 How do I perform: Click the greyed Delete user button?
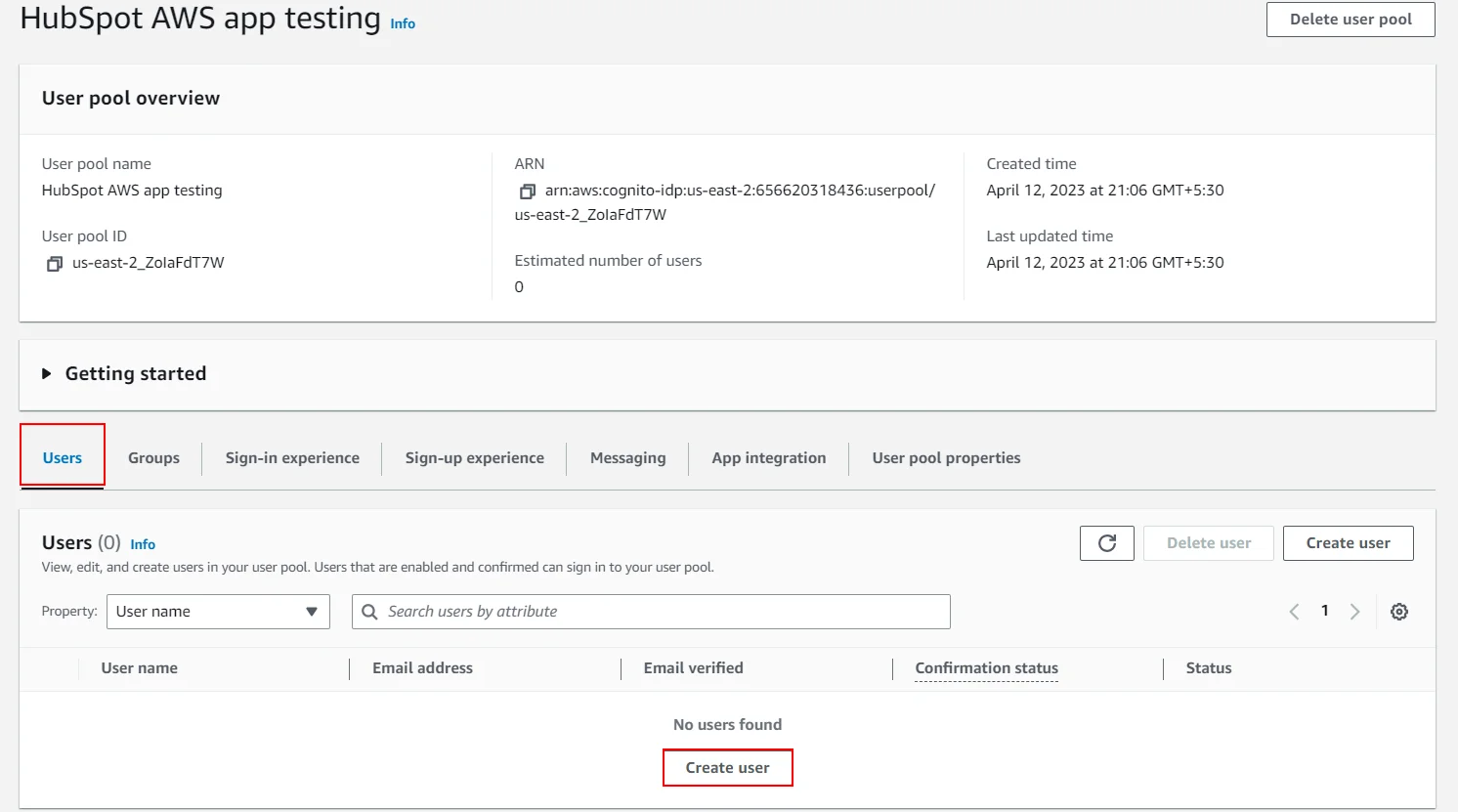(x=1209, y=543)
